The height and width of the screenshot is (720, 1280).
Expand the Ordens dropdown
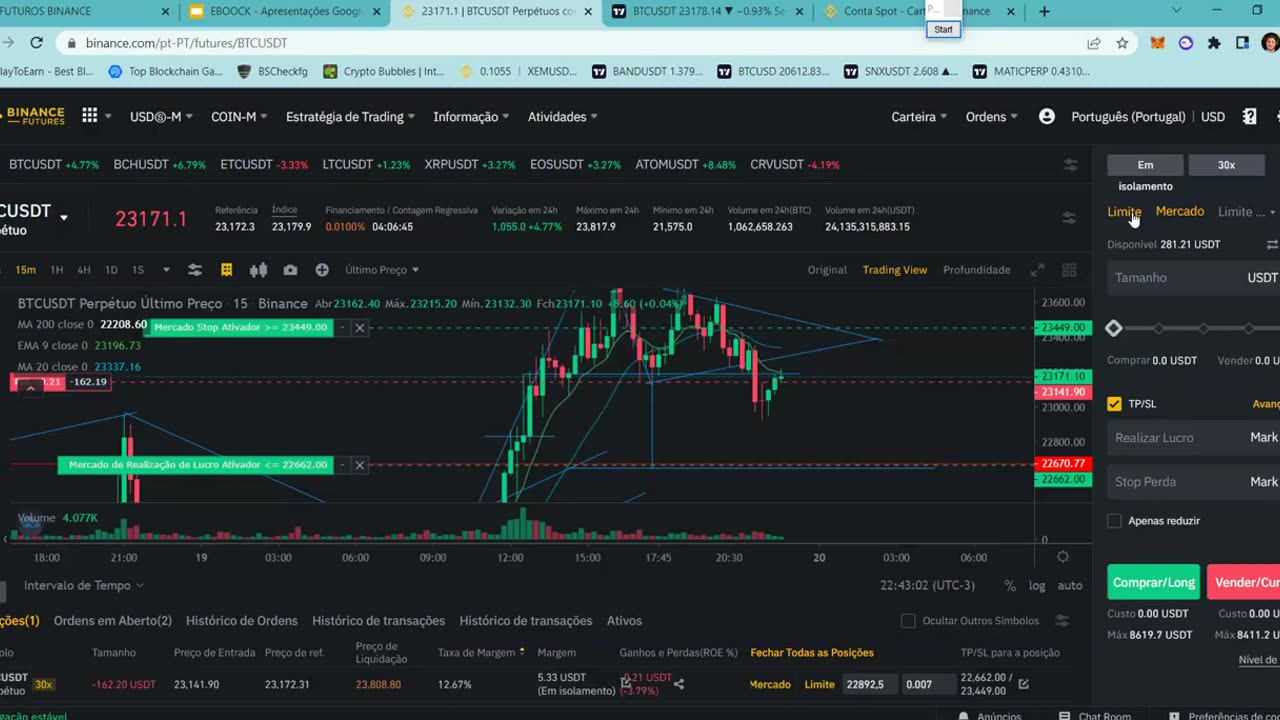click(992, 117)
